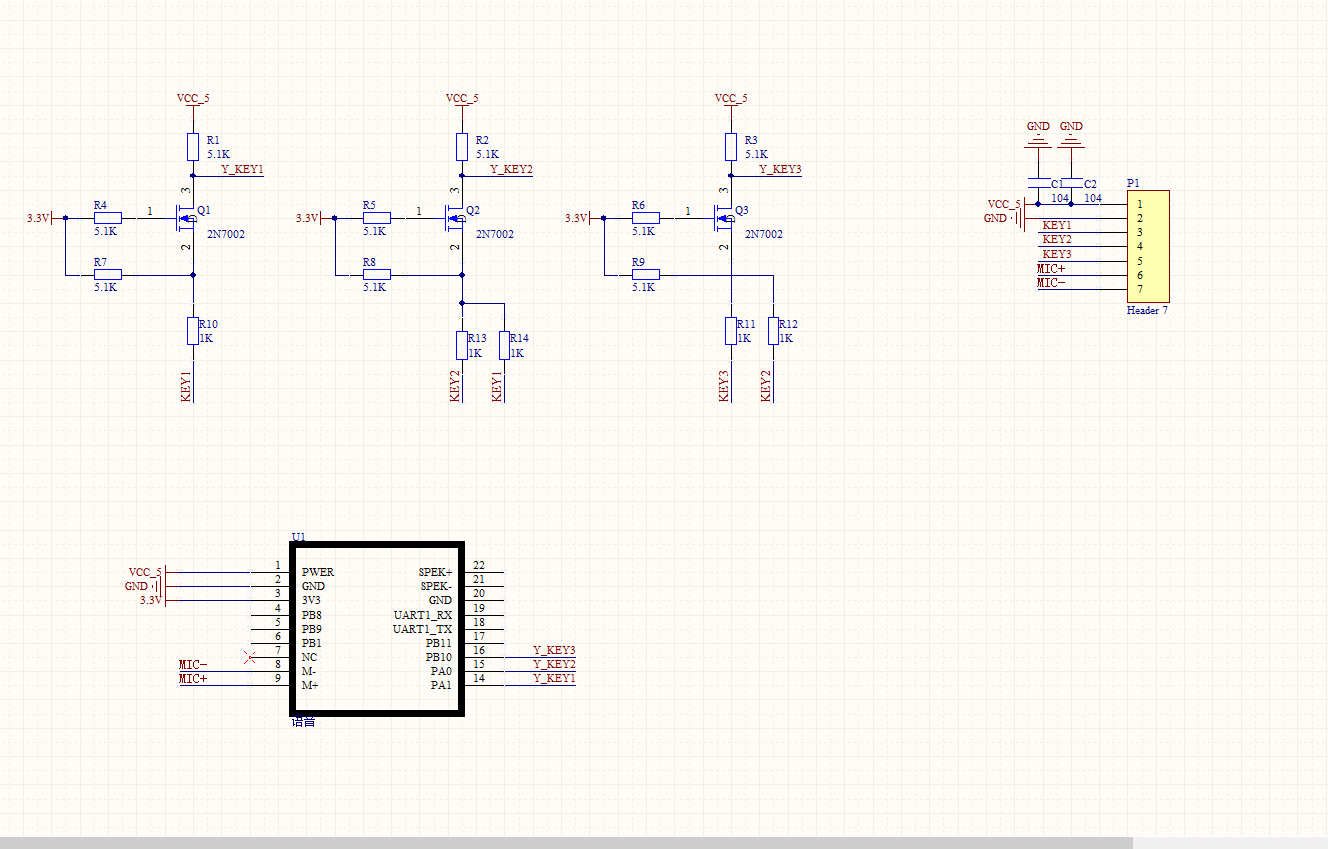Select the U1 designator text above the IC
1328x849 pixels.
pos(298,537)
